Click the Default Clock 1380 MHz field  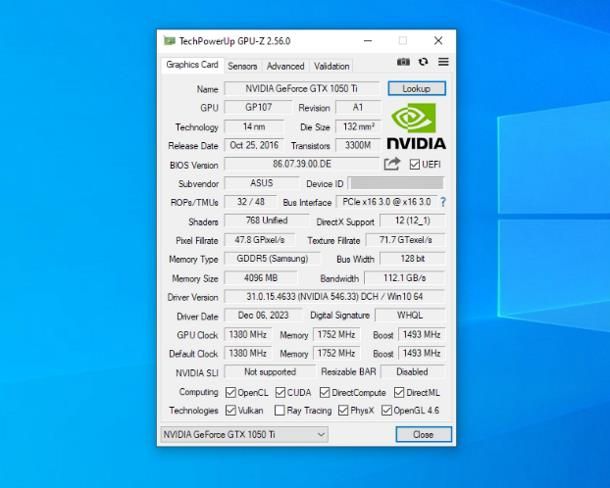tap(248, 353)
